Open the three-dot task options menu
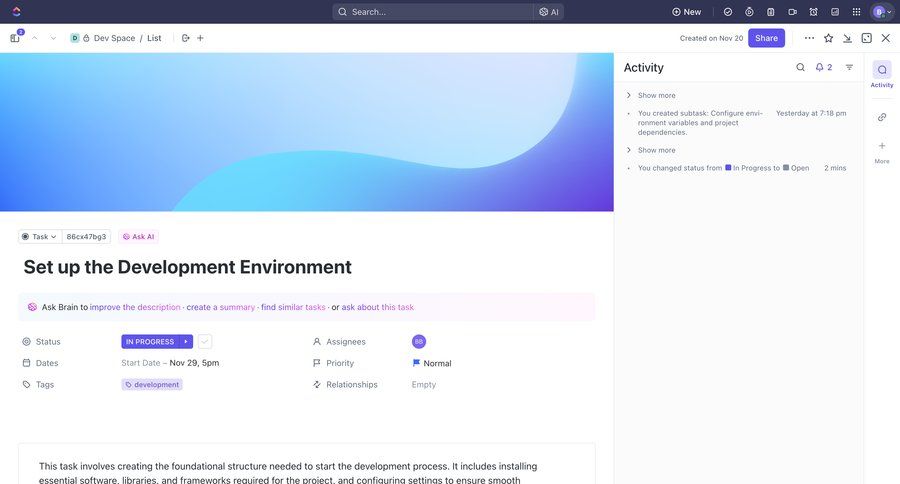Viewport: 900px width, 484px height. (x=809, y=38)
